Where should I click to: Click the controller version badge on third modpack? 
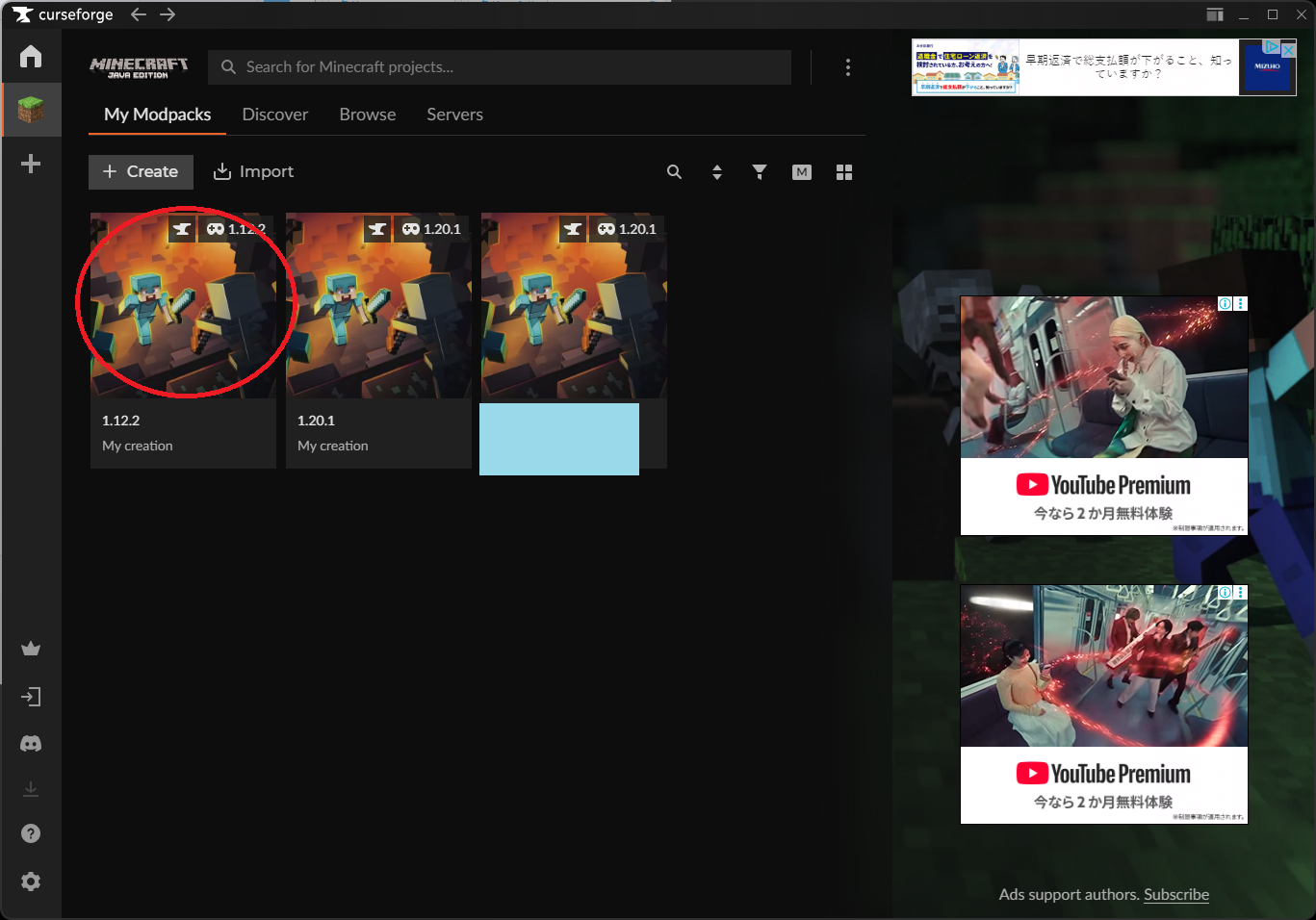627,229
